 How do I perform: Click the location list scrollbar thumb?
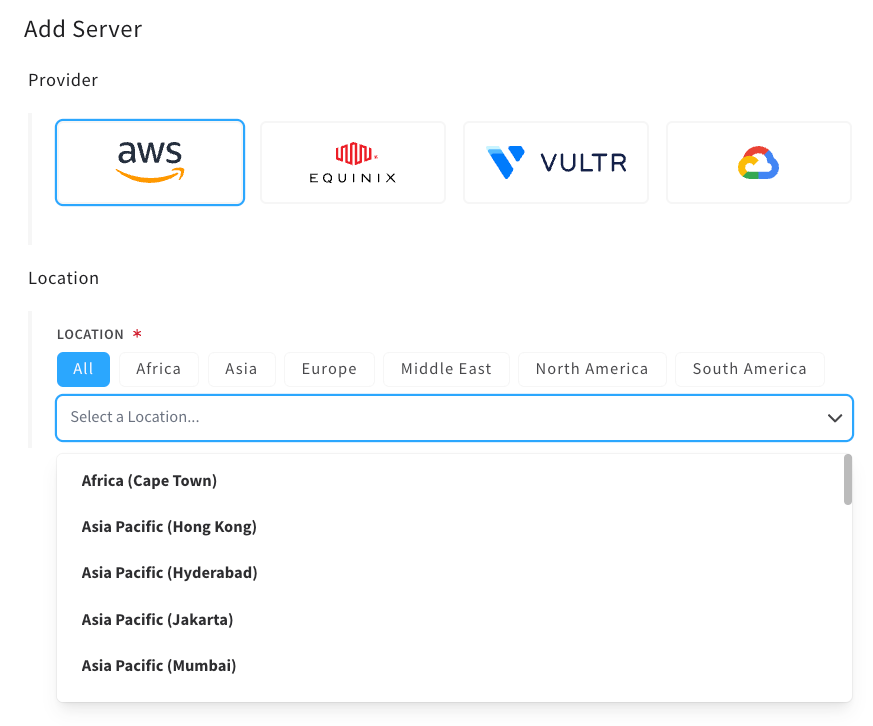[847, 479]
